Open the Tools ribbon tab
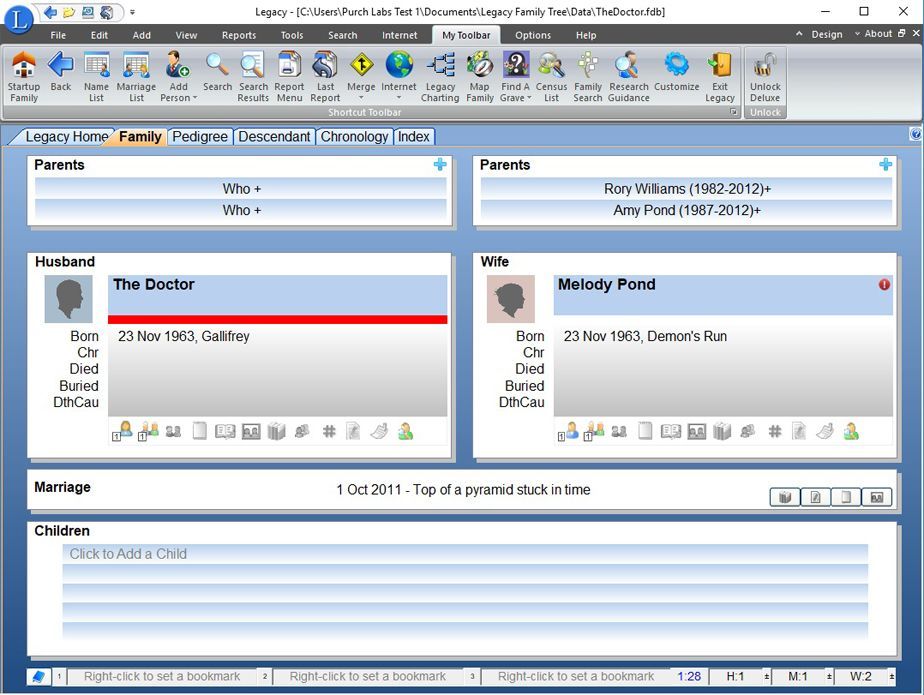Image resolution: width=924 pixels, height=695 pixels. [x=292, y=35]
